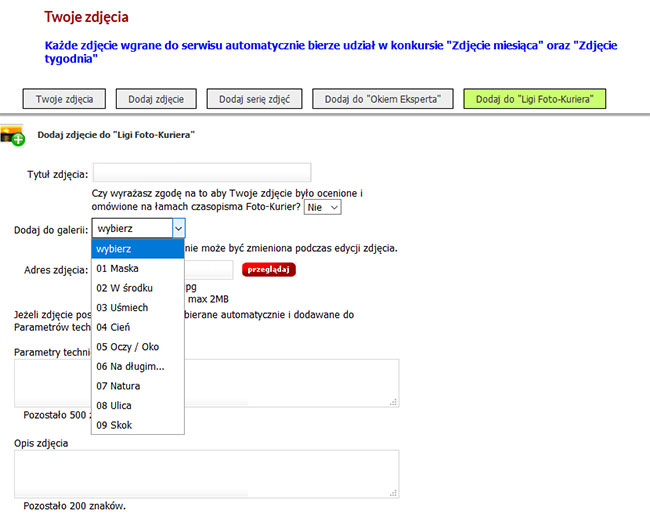Click inside the 'Opis zdjęcia' text area
Screen dimensions: 650x525
pos(206,474)
